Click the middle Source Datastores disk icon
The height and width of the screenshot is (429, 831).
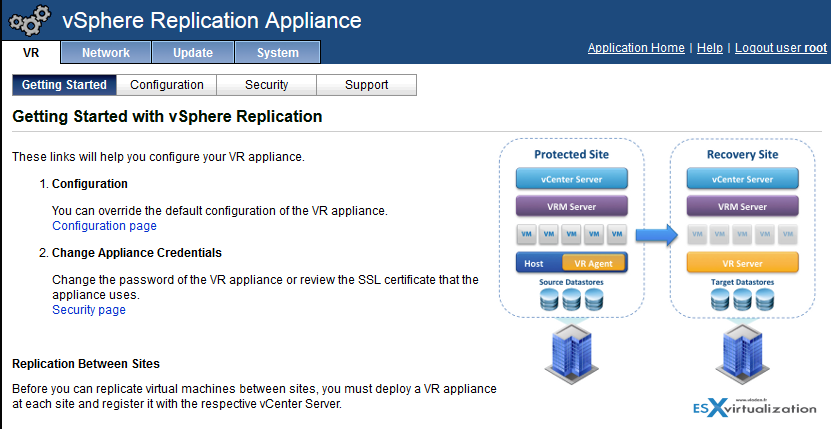click(571, 299)
